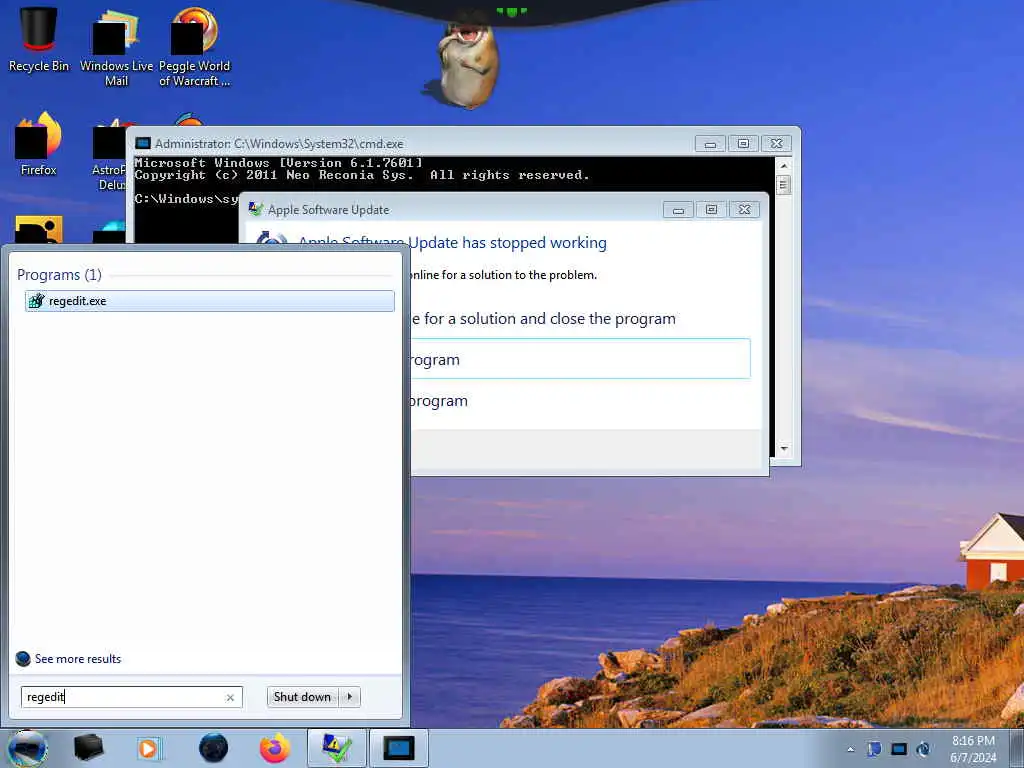Screen dimensions: 1024x768
Task: Open the dark globe taskbar icon
Action: click(x=213, y=748)
